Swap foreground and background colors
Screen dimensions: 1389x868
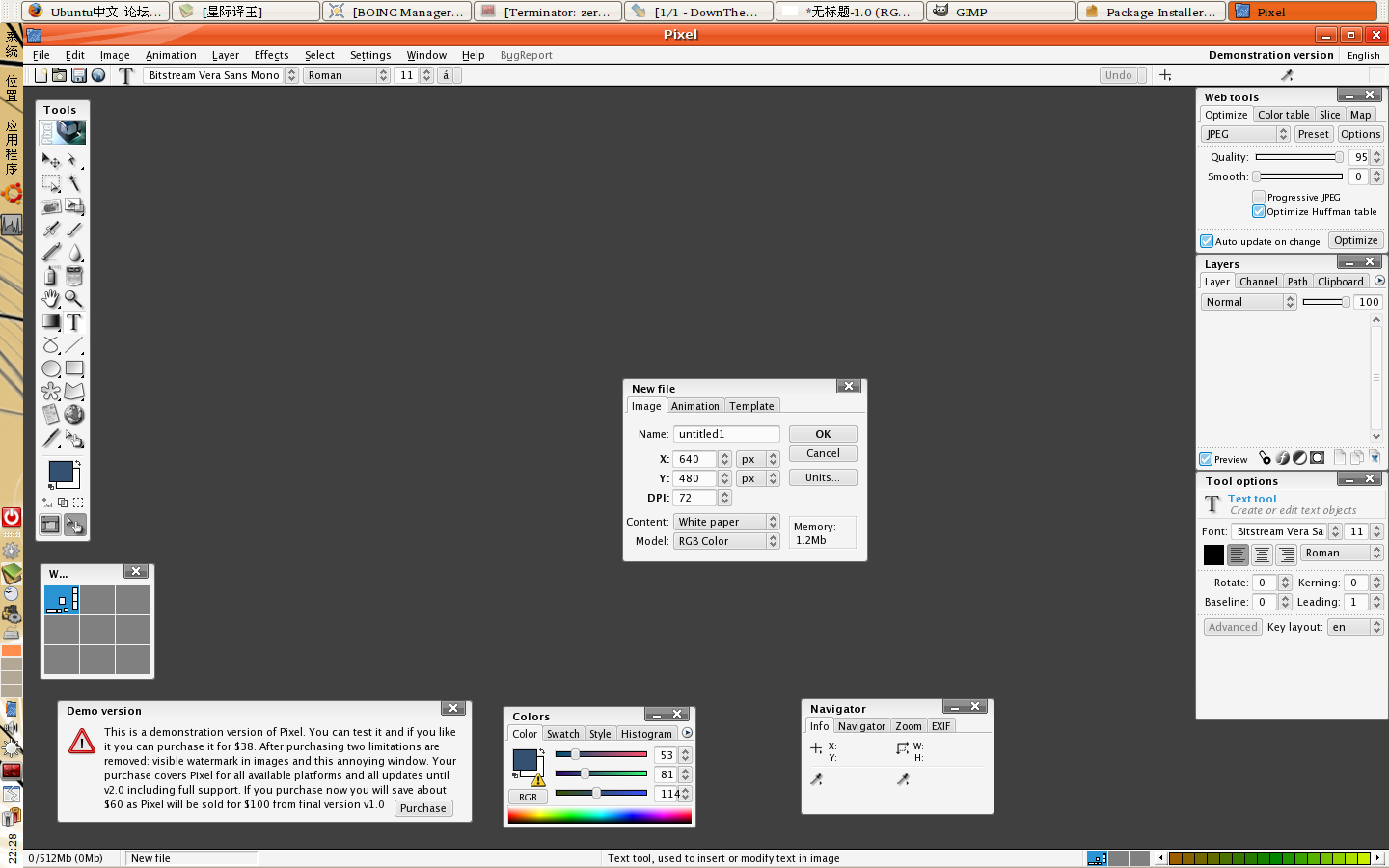click(x=78, y=464)
